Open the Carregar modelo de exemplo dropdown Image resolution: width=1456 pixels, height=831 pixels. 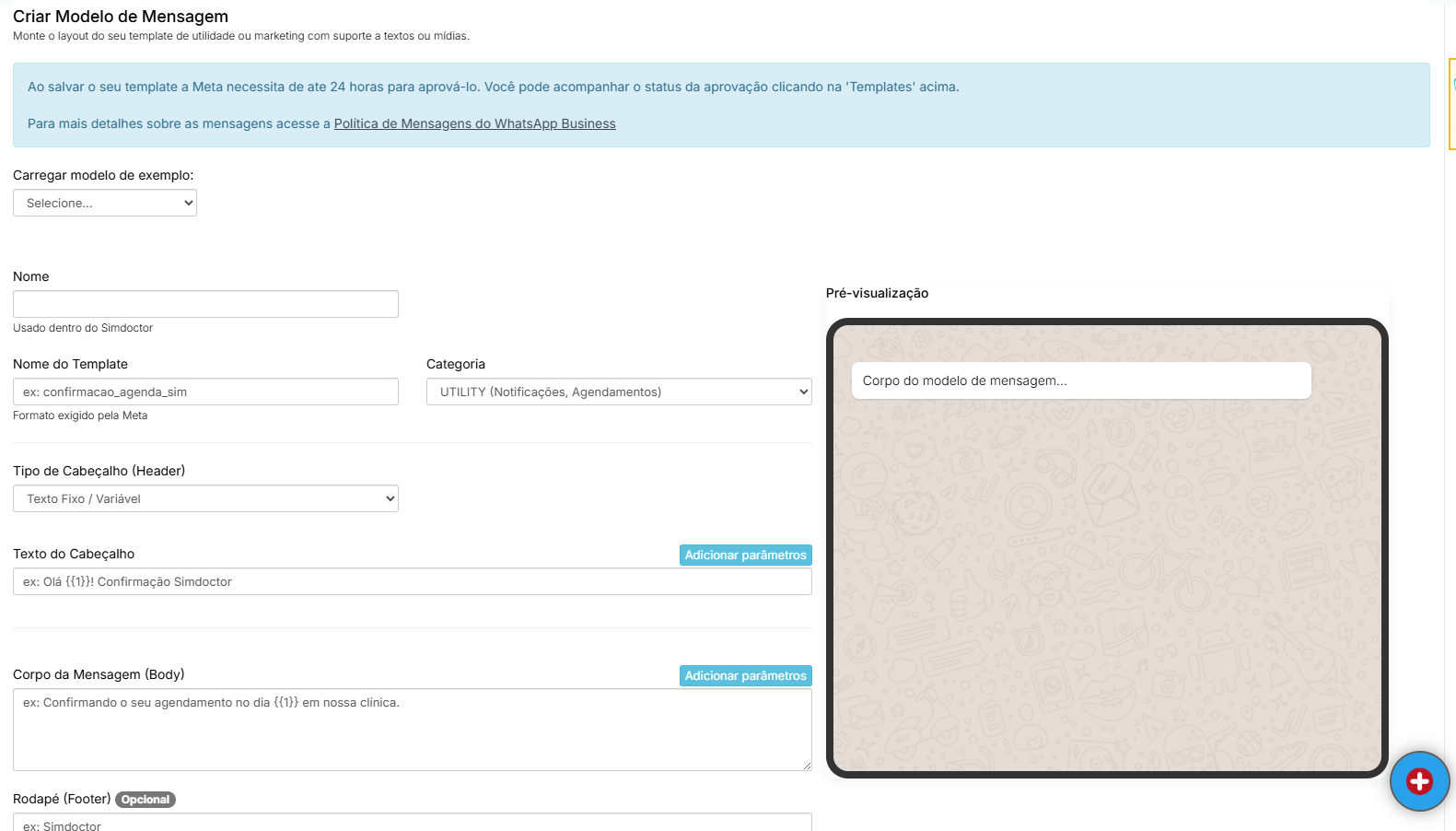pyautogui.click(x=105, y=203)
